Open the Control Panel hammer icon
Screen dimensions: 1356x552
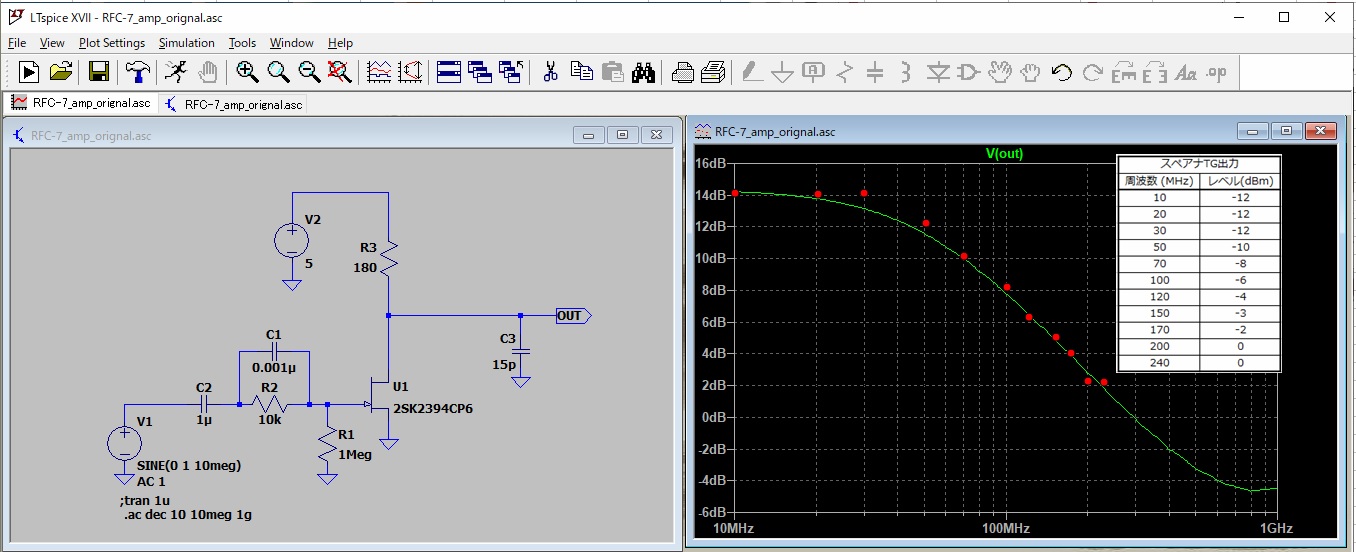point(136,72)
